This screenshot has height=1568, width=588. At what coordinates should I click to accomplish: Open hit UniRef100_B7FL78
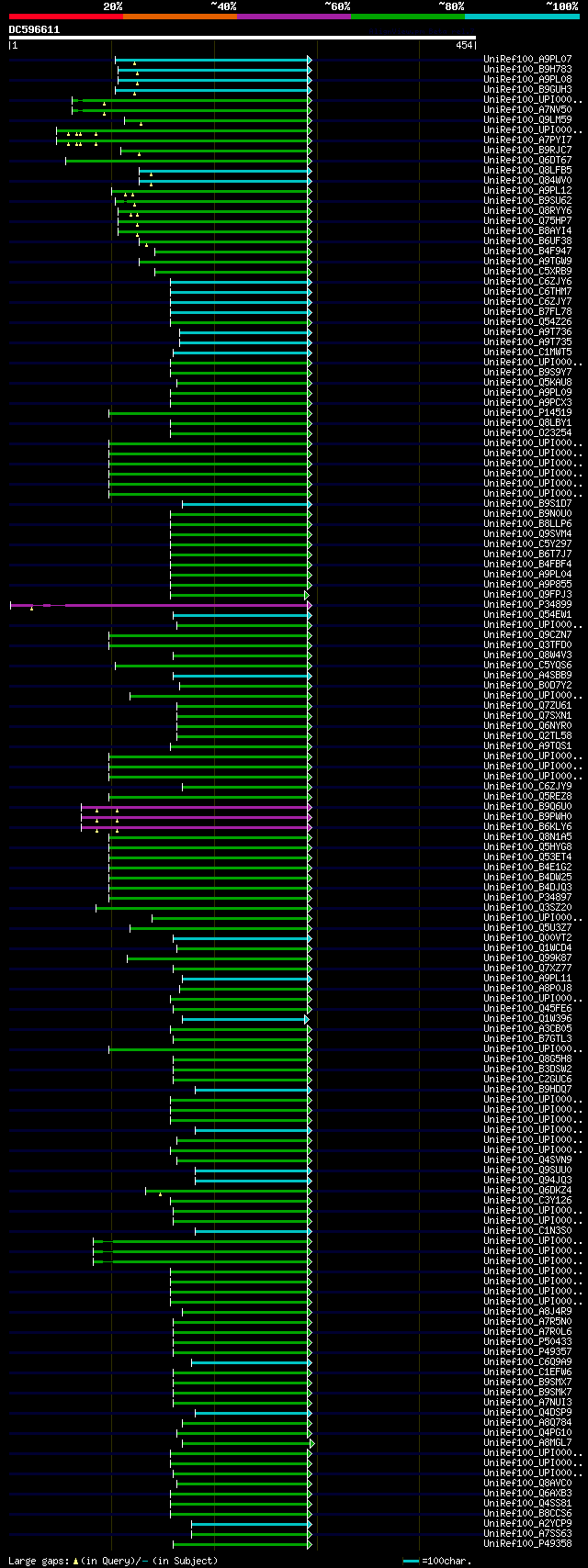[527, 312]
